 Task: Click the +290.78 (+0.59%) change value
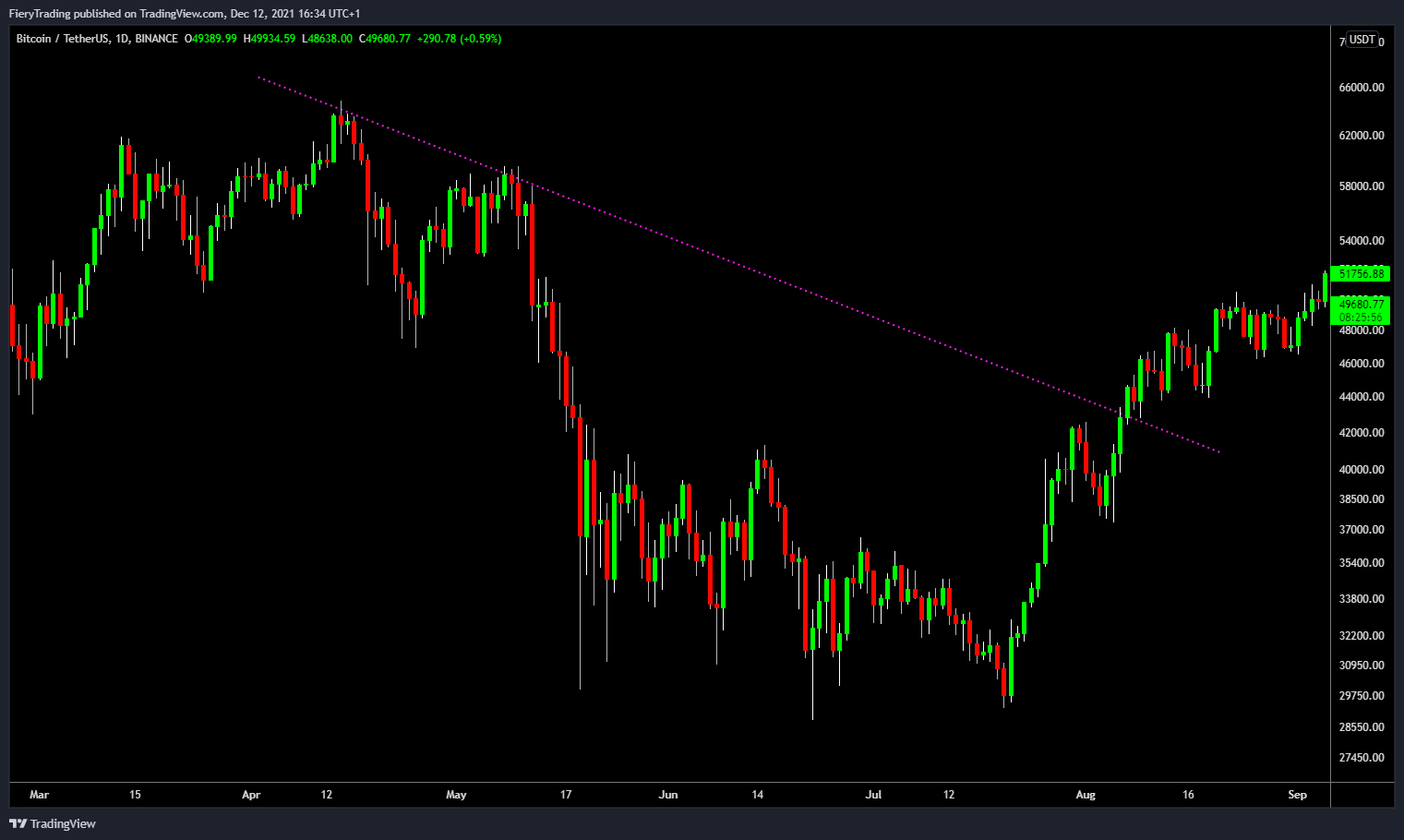460,39
